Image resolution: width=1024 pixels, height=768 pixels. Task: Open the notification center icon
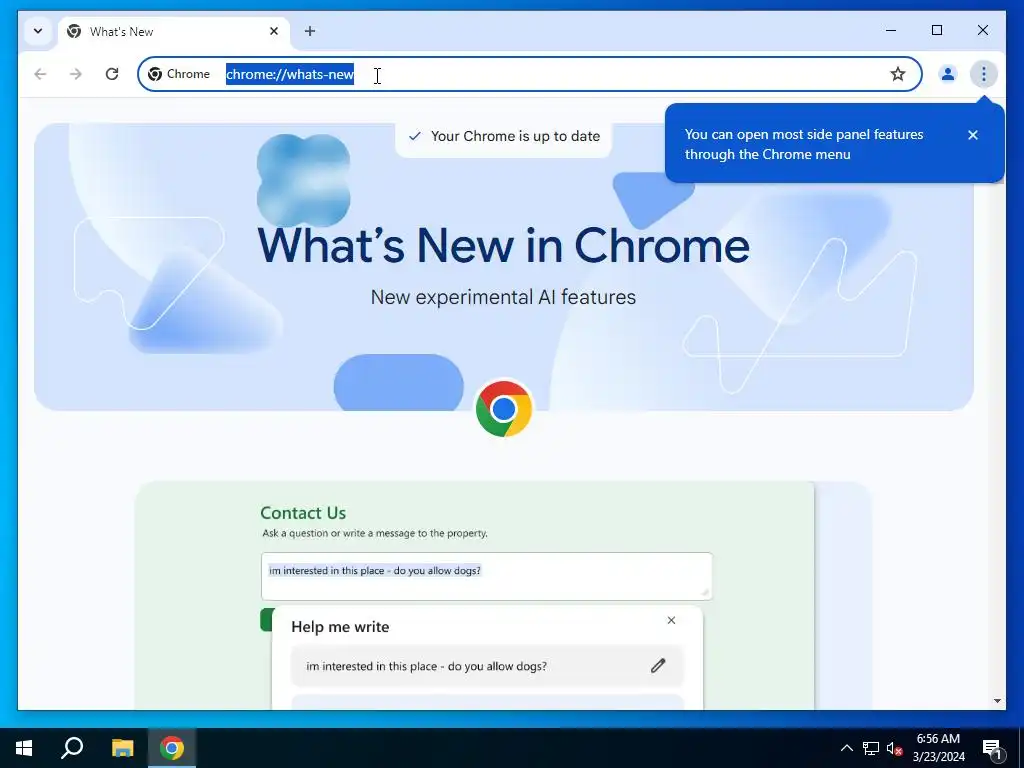[991, 749]
